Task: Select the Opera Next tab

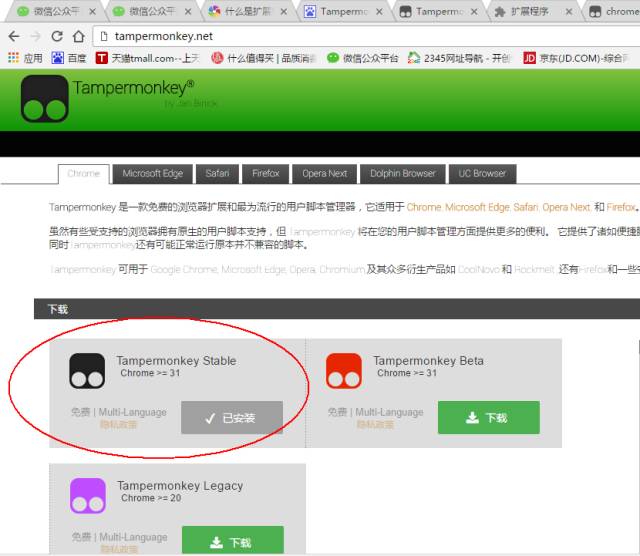Action: pyautogui.click(x=325, y=174)
